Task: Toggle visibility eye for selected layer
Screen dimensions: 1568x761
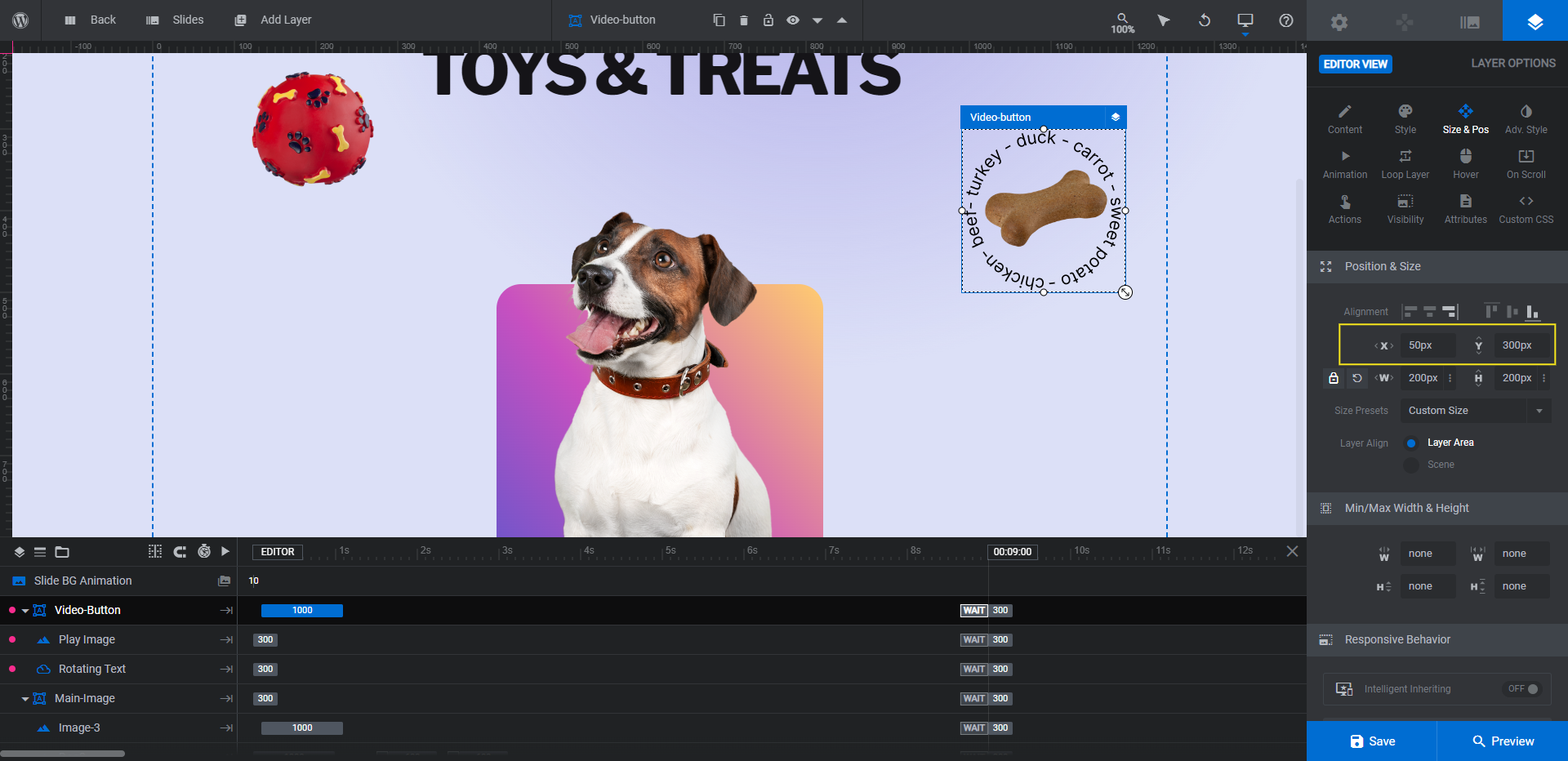Action: [x=792, y=20]
